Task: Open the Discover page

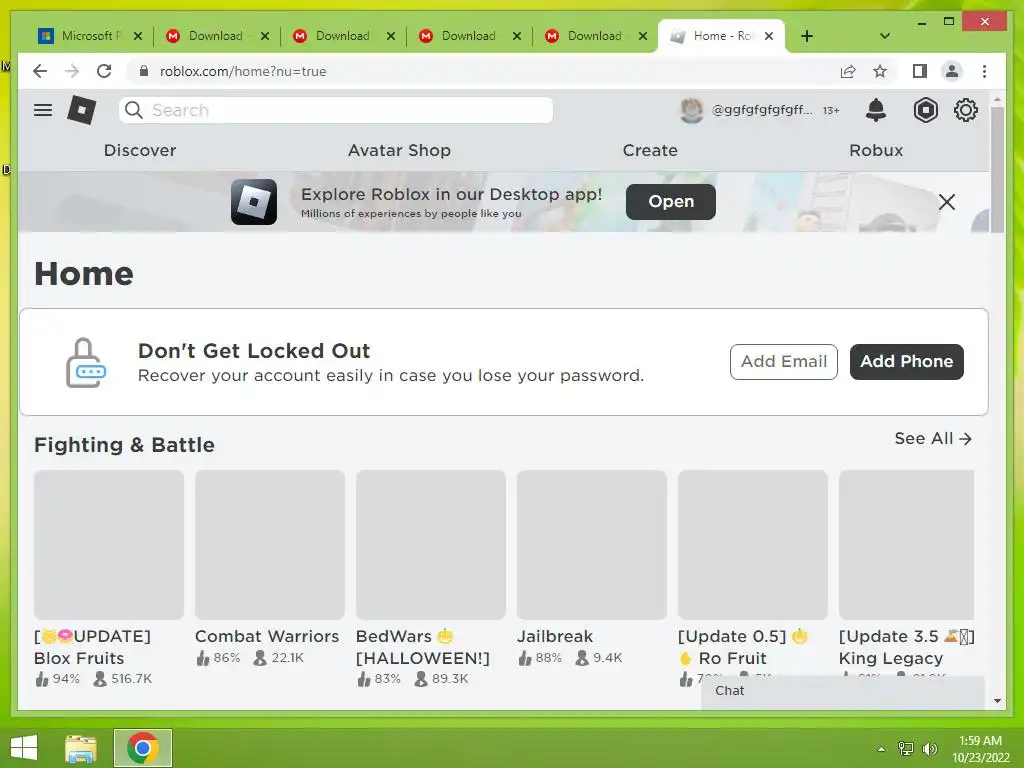Action: tap(140, 150)
